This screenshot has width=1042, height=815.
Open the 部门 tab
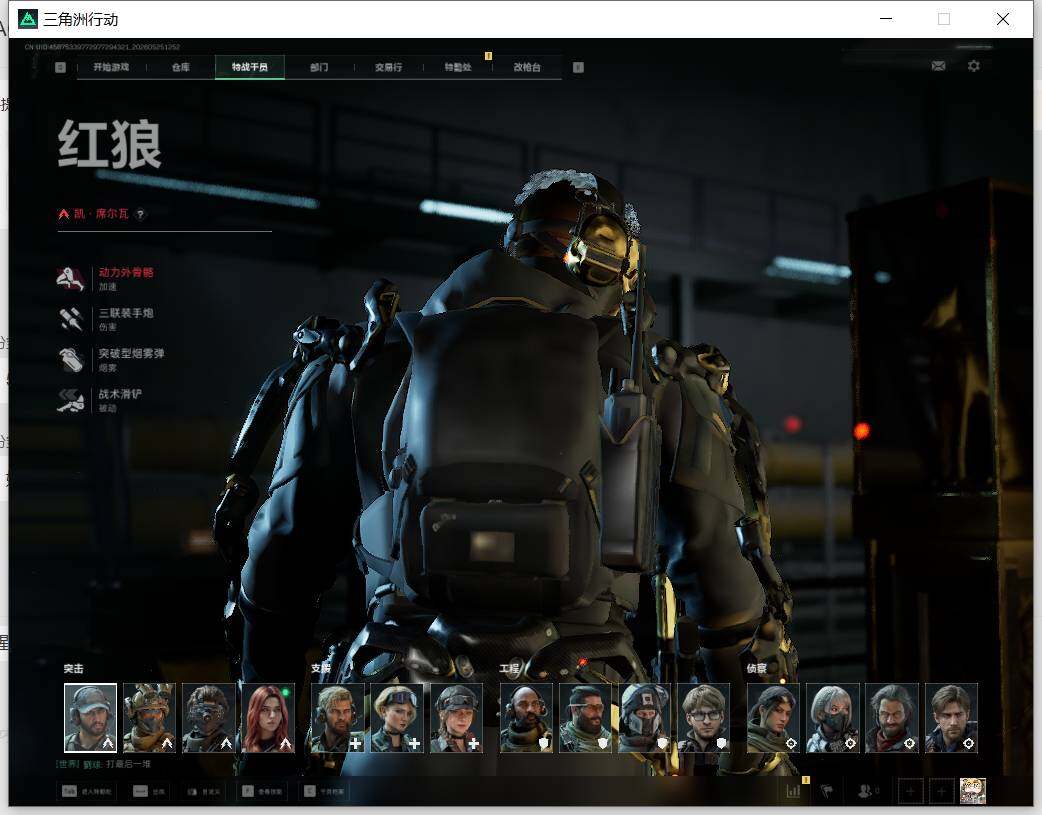point(319,67)
